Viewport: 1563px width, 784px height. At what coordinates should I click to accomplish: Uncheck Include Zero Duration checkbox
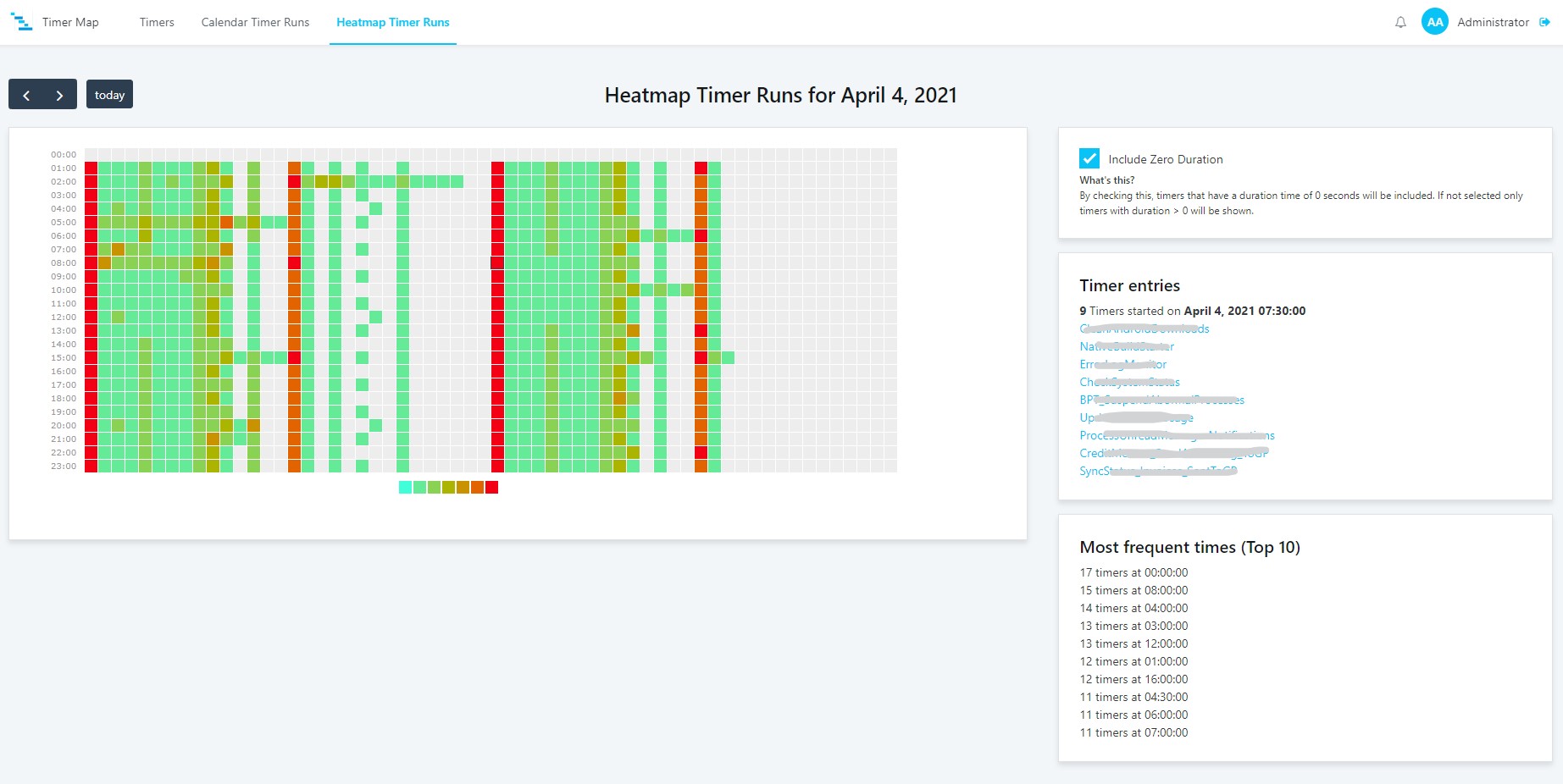pos(1089,158)
